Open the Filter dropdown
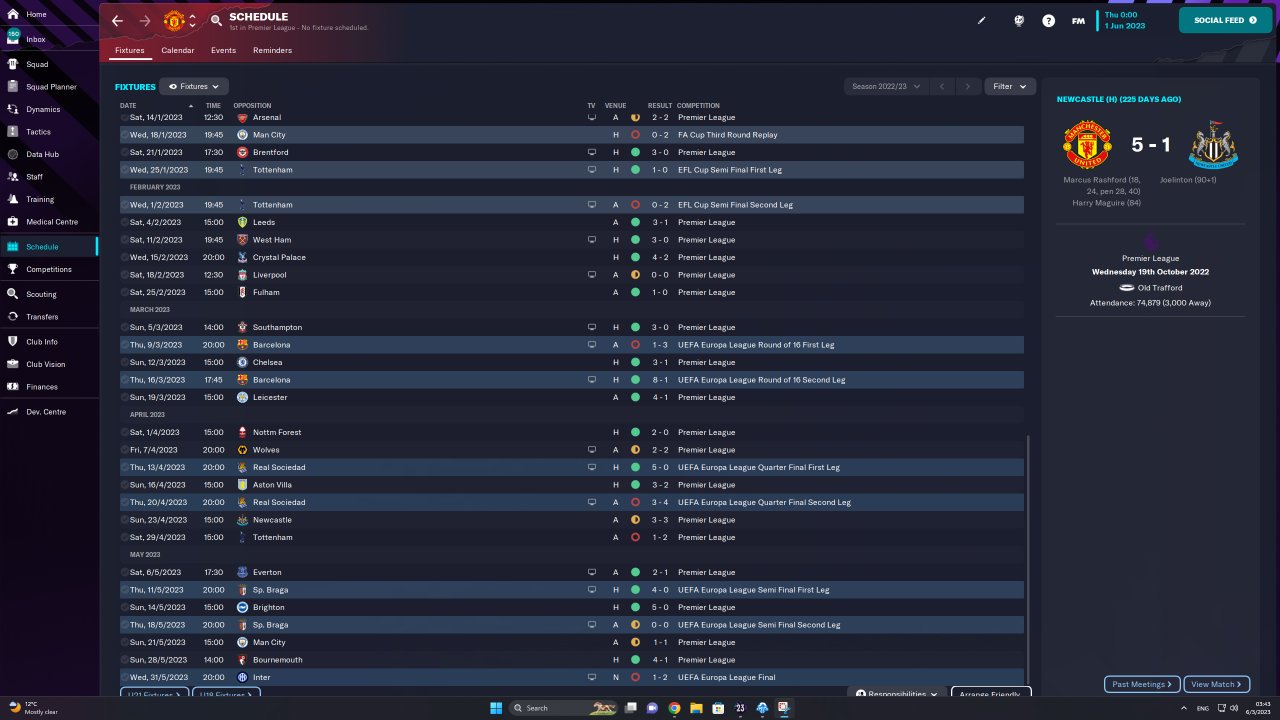The height and width of the screenshot is (720, 1280). (x=1009, y=87)
